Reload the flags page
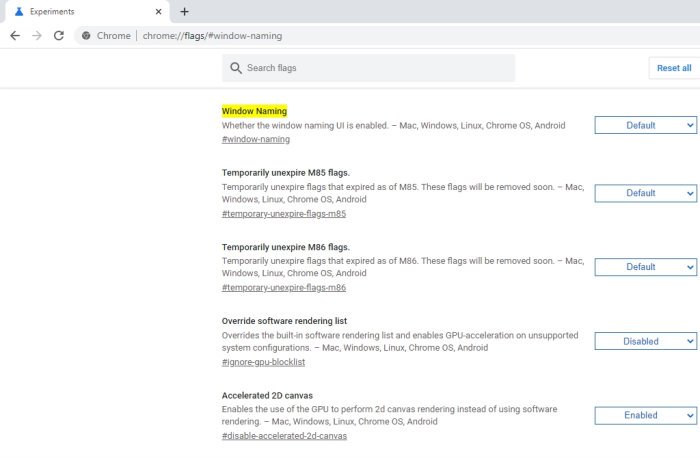This screenshot has height=458, width=700. click(58, 36)
